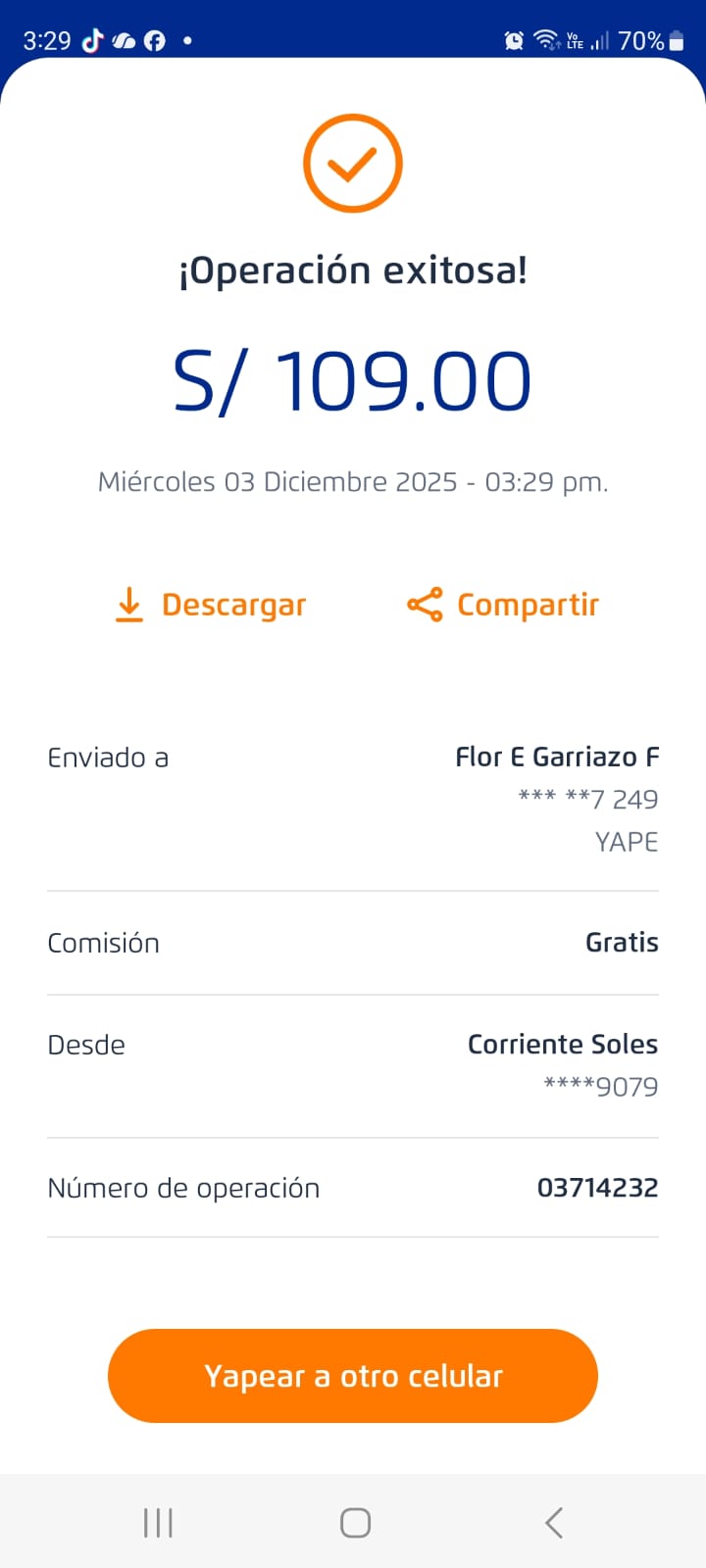Tap the Compartir share icon
This screenshot has height=1568, width=706.
425,605
